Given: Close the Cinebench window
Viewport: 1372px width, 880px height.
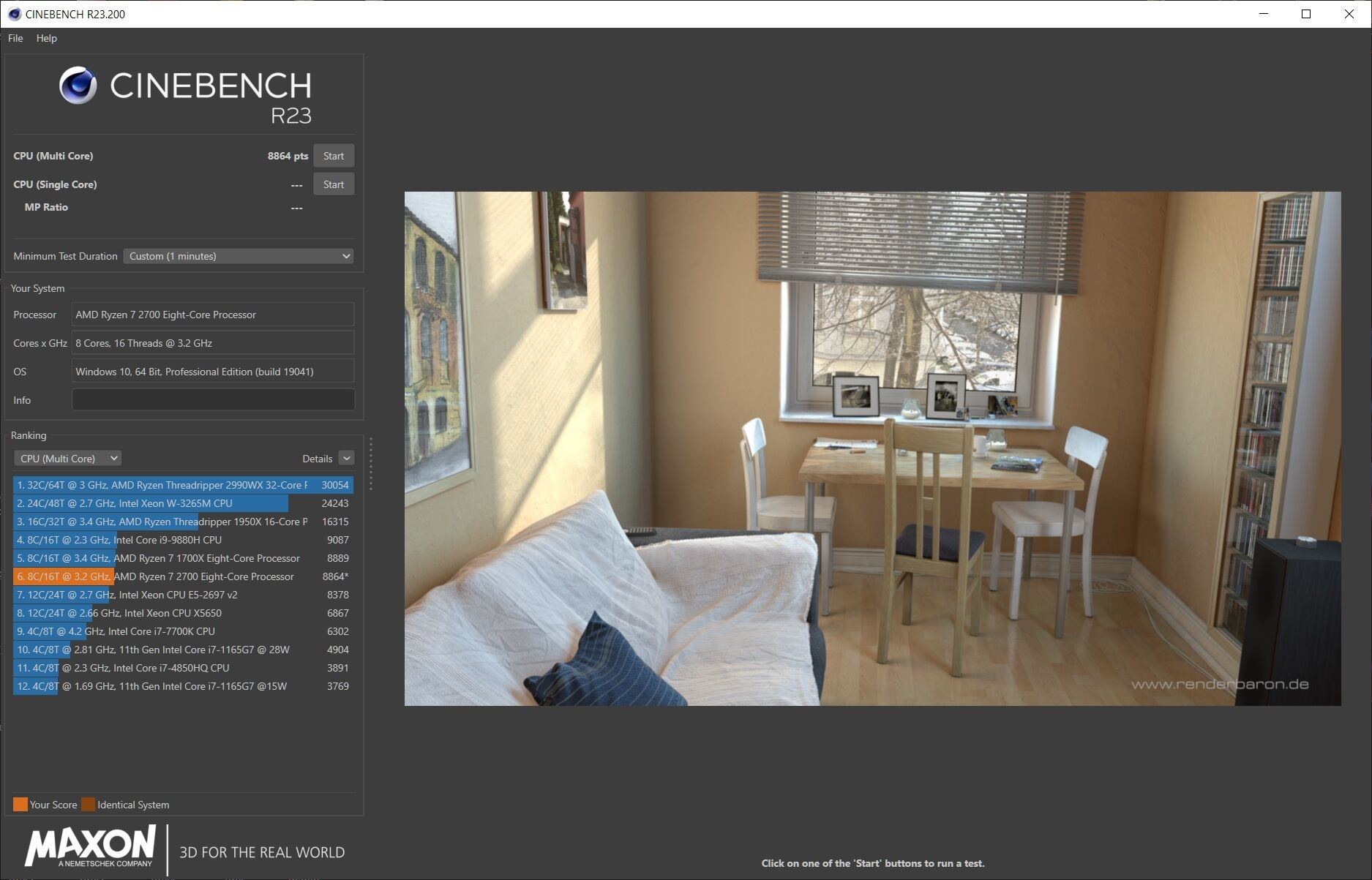Looking at the screenshot, I should click(1349, 14).
